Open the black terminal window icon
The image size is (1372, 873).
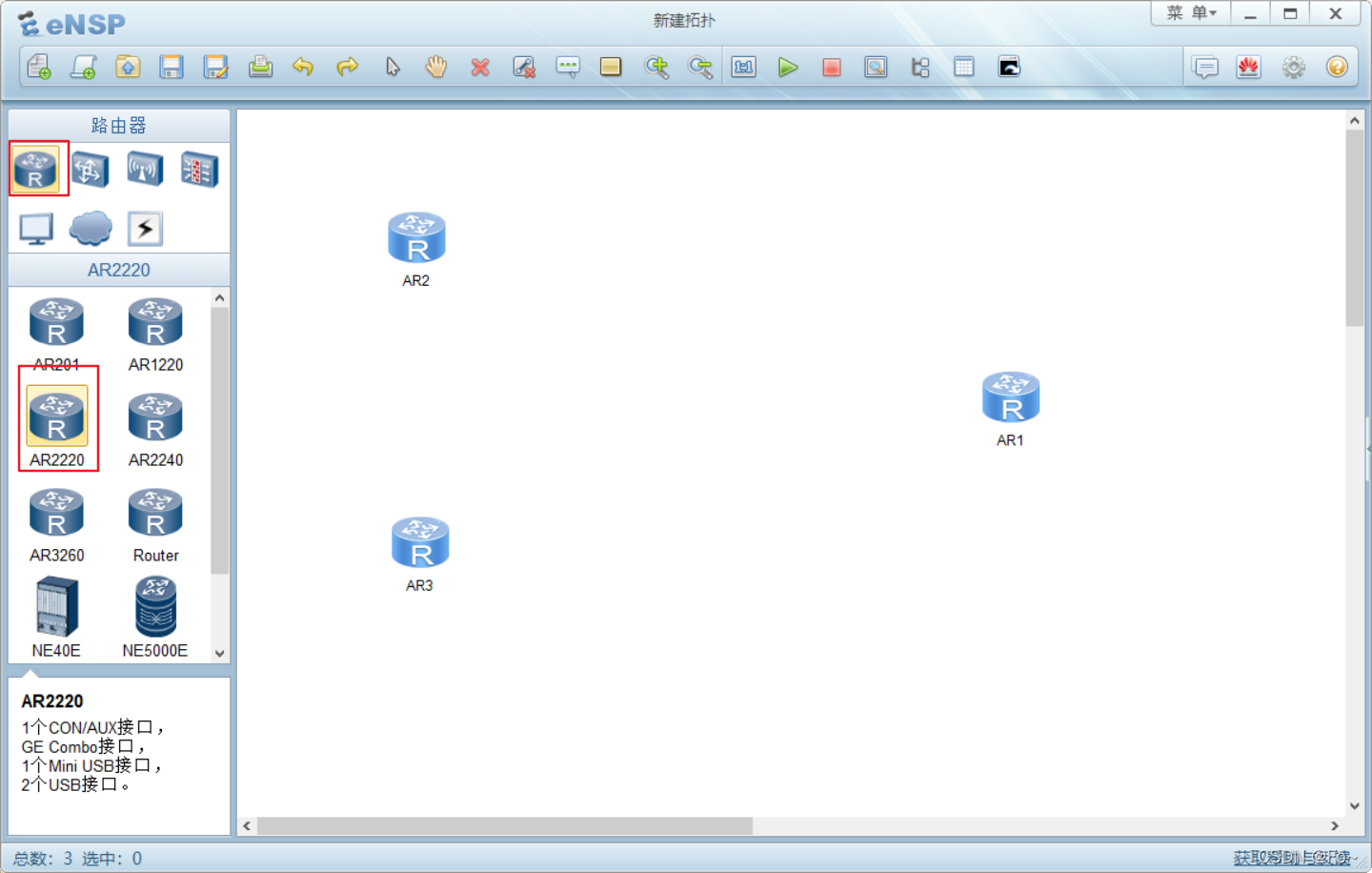click(1009, 67)
